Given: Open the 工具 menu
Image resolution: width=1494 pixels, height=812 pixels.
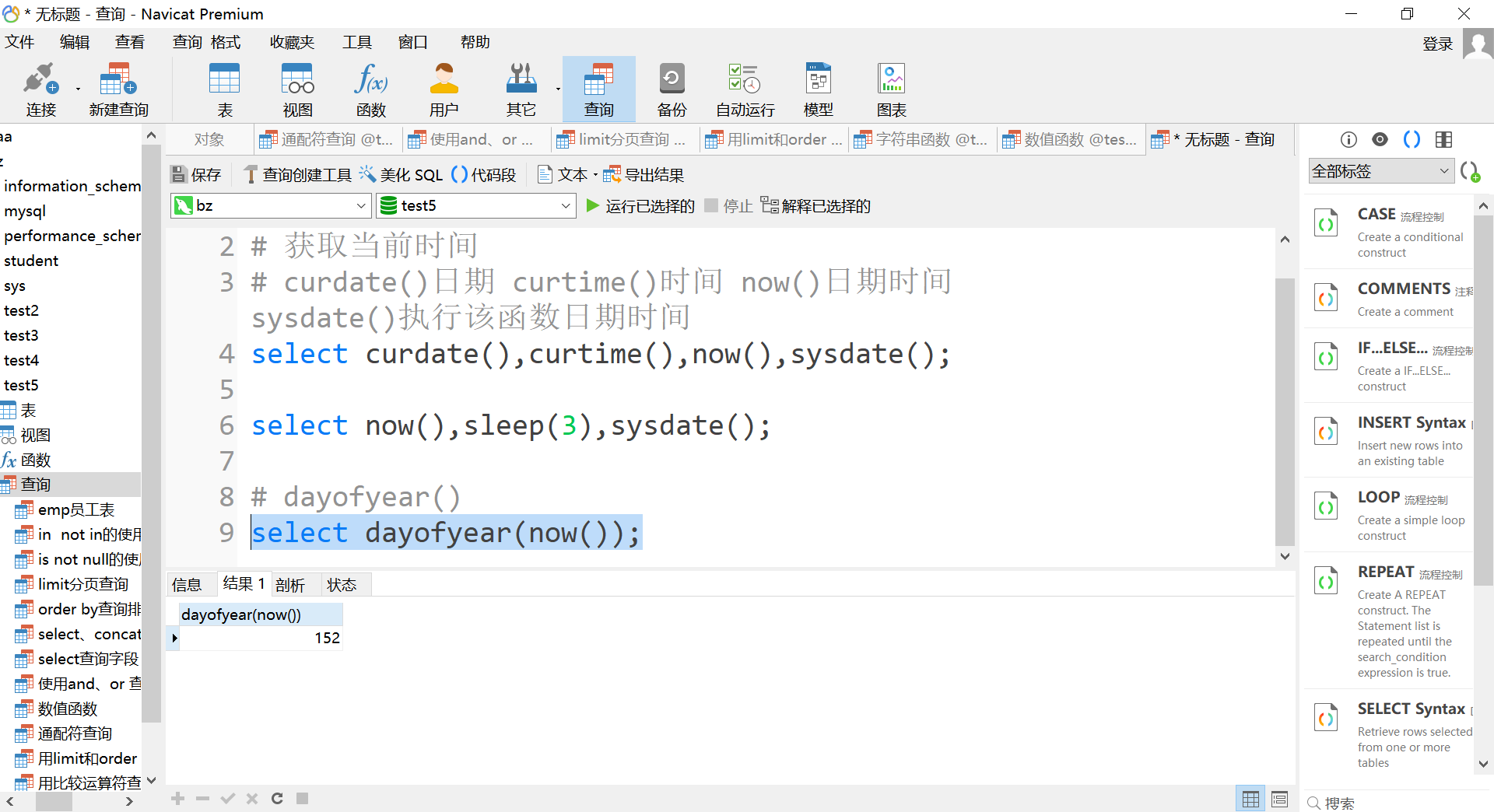Looking at the screenshot, I should [x=357, y=42].
